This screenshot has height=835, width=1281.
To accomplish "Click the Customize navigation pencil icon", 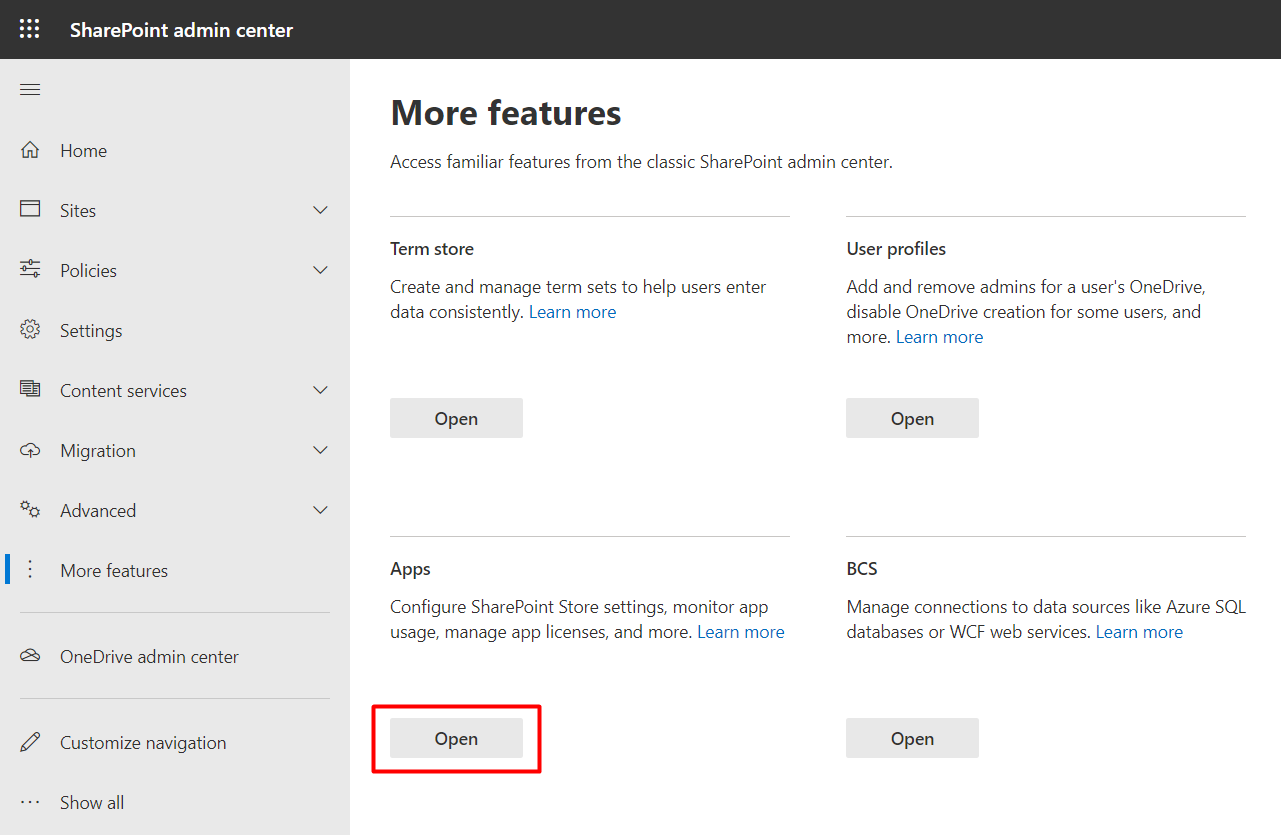I will click(30, 742).
